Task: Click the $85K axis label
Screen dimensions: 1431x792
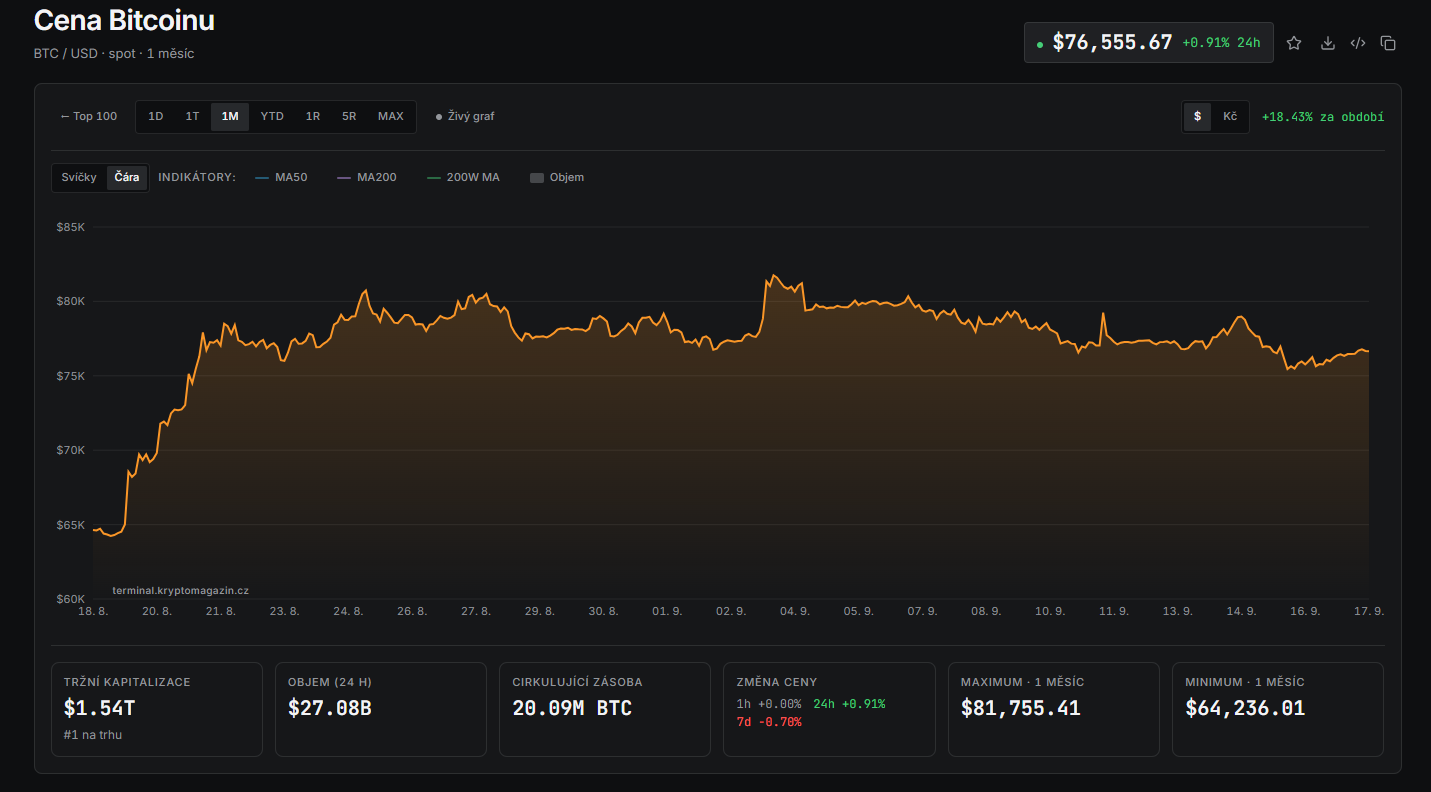Action: [71, 227]
